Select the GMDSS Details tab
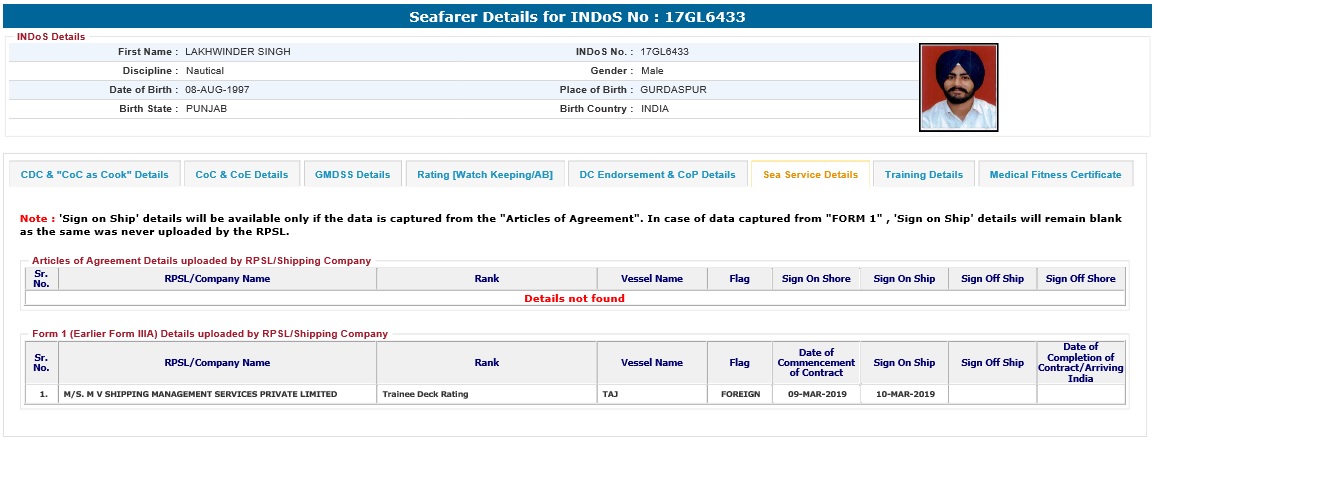This screenshot has width=1324, height=497. pos(352,174)
